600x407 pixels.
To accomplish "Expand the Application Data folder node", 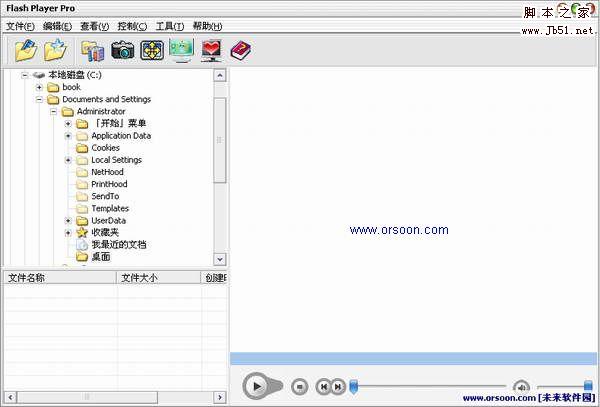I will (x=68, y=136).
